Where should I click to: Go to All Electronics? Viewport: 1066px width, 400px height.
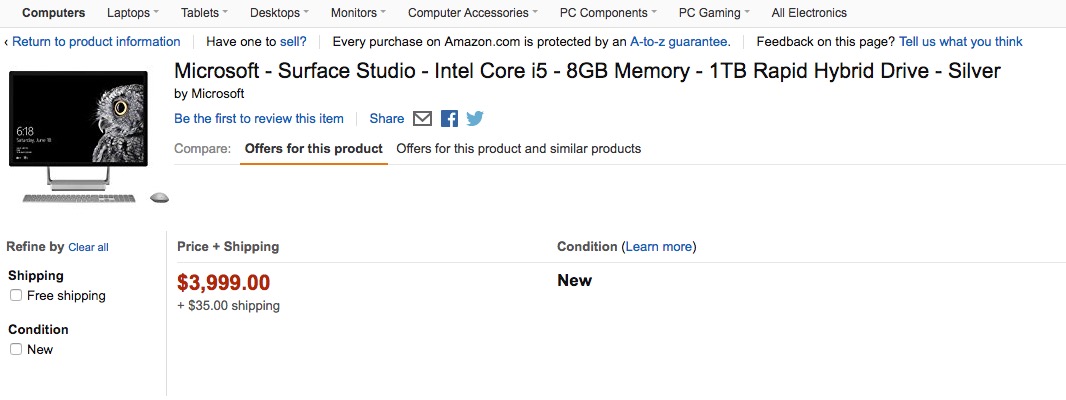coord(809,13)
